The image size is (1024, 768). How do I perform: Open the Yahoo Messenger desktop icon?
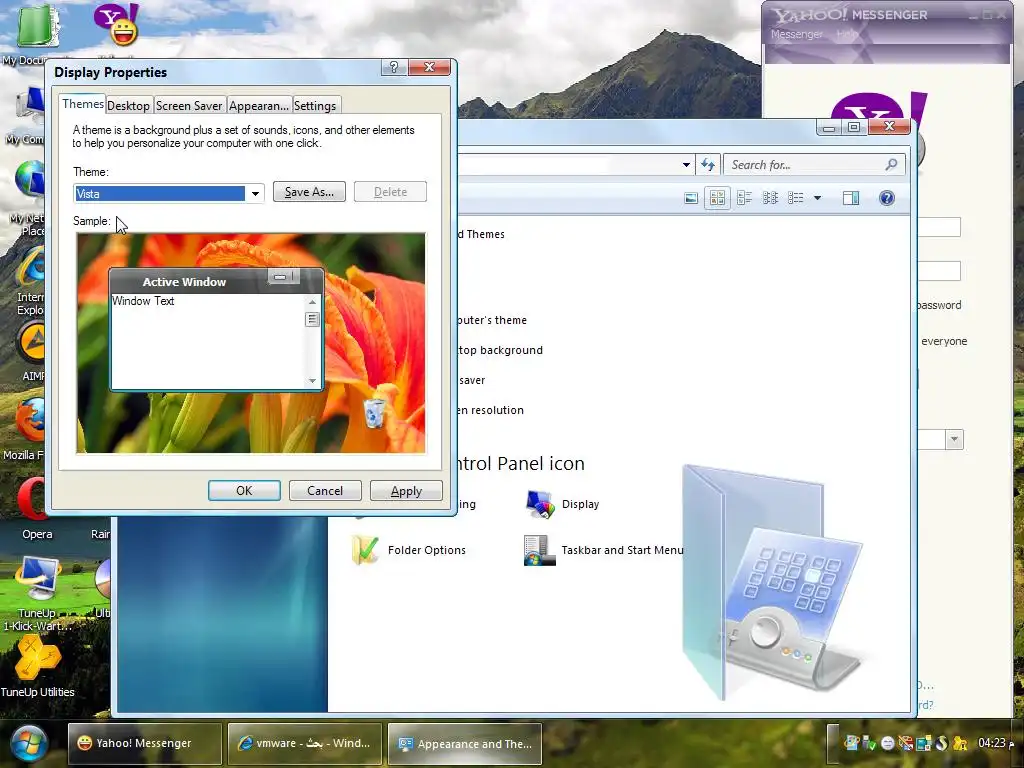(116, 25)
